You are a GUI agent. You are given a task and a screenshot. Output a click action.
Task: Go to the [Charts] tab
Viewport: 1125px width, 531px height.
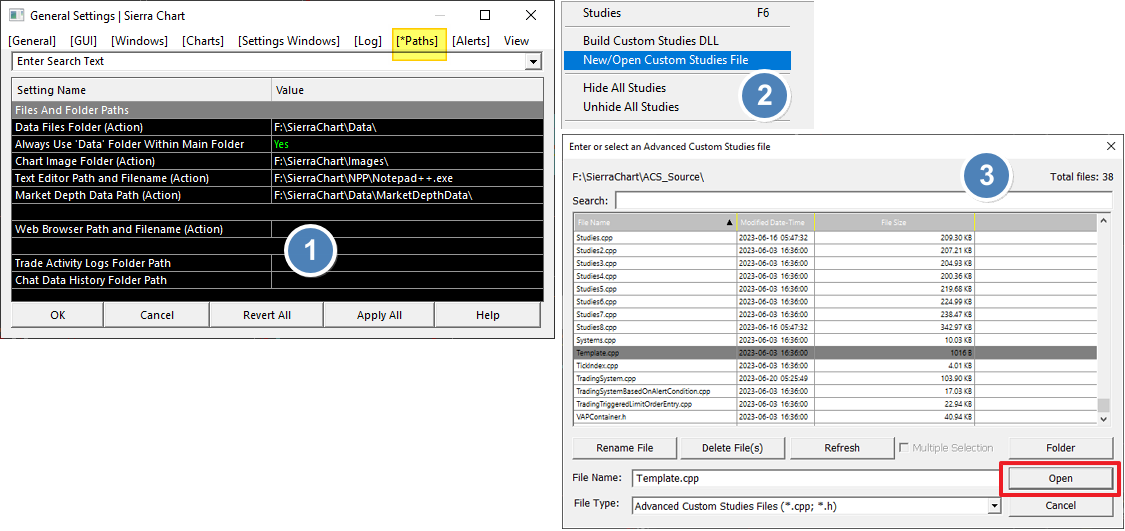(x=203, y=41)
